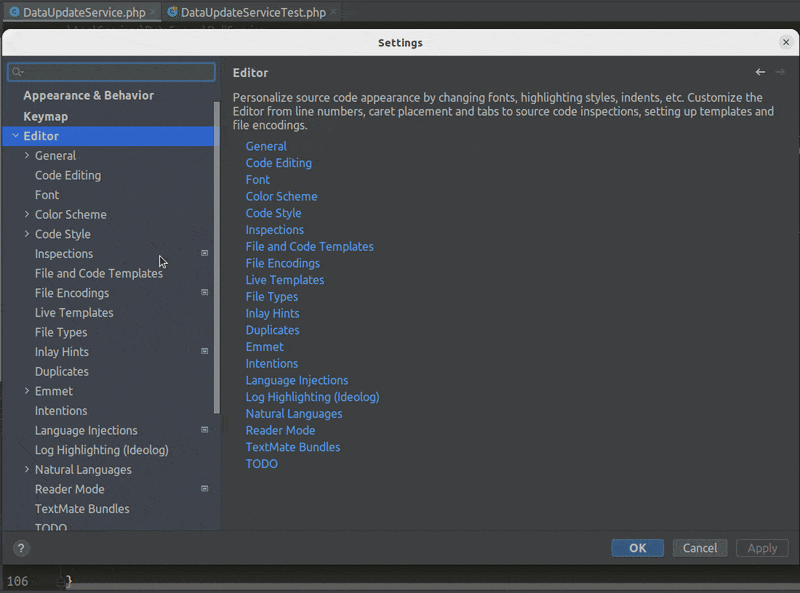This screenshot has height=593, width=800.
Task: Switch to the DataUpdateService.php tab
Action: (x=82, y=12)
